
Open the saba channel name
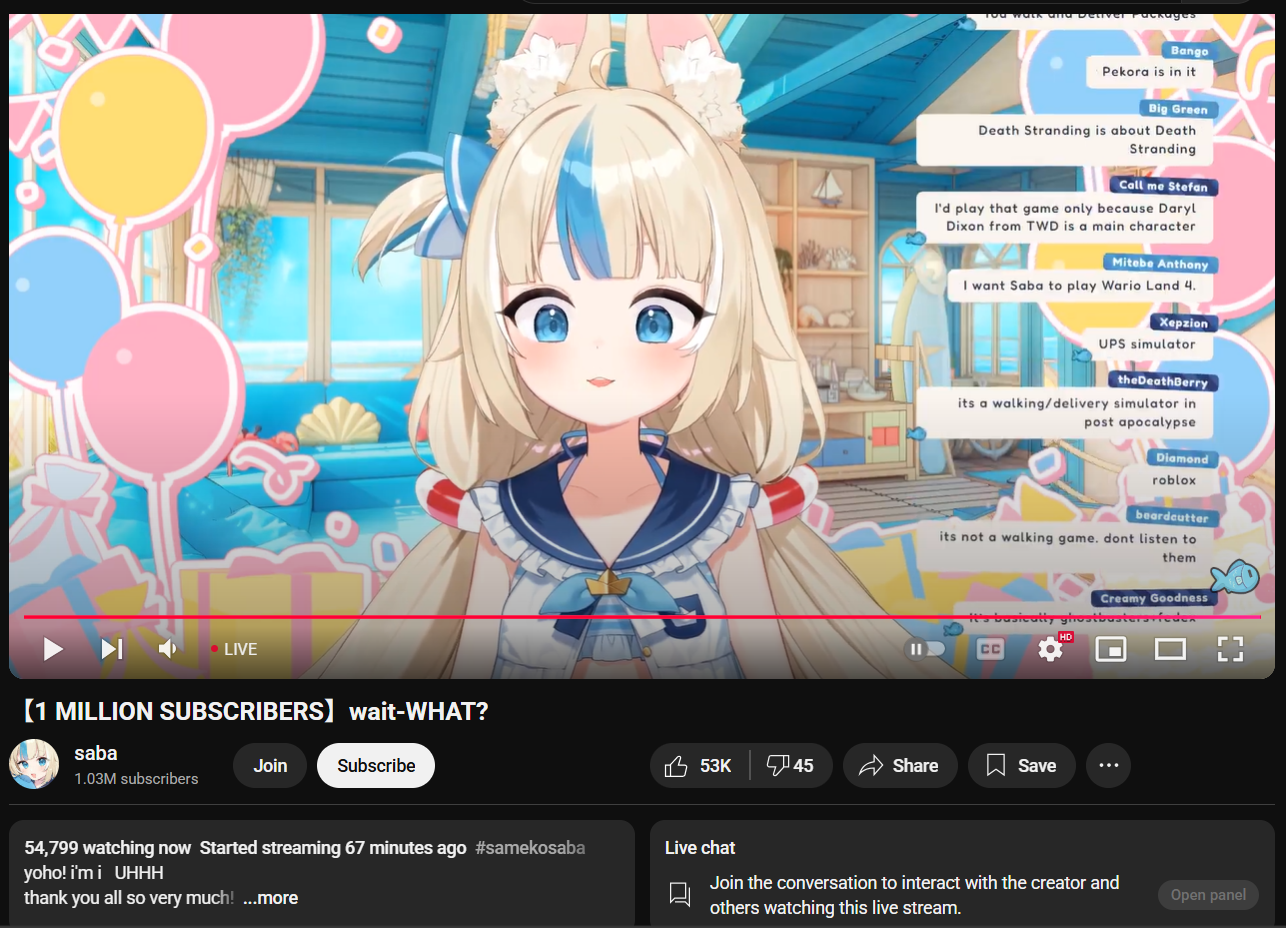tap(96, 753)
